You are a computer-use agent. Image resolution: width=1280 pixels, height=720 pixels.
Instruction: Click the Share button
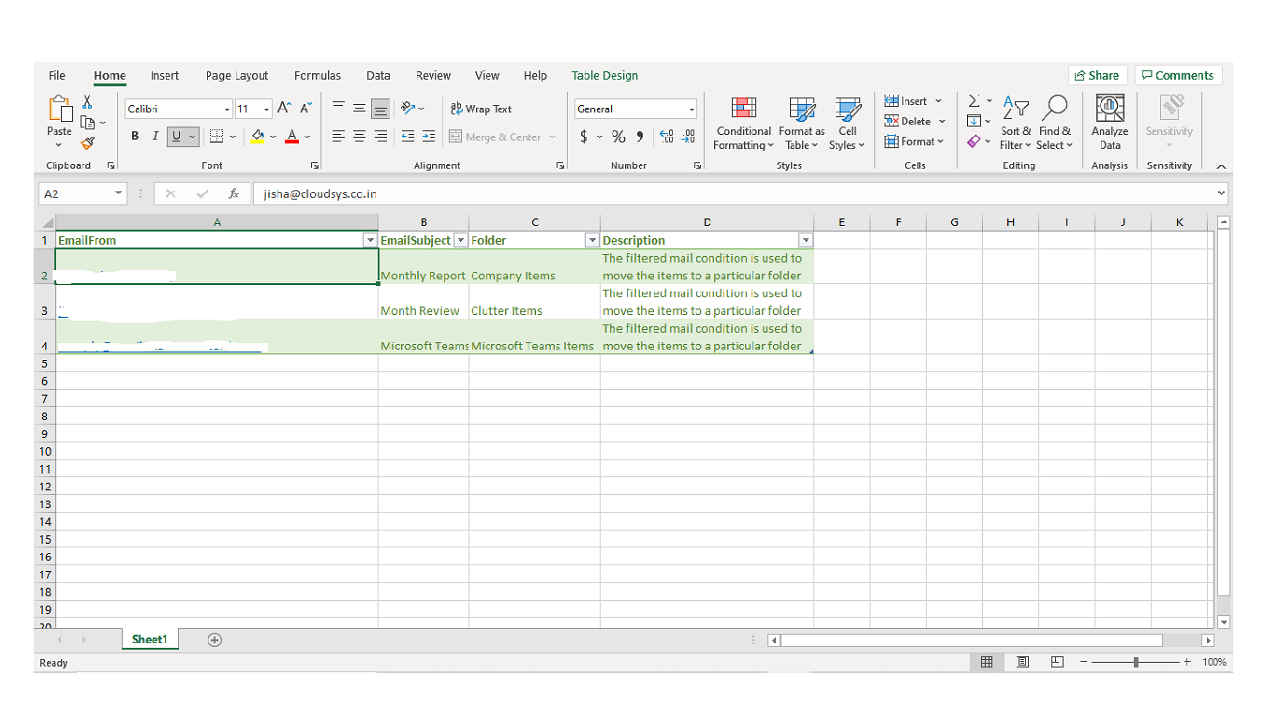tap(1097, 76)
